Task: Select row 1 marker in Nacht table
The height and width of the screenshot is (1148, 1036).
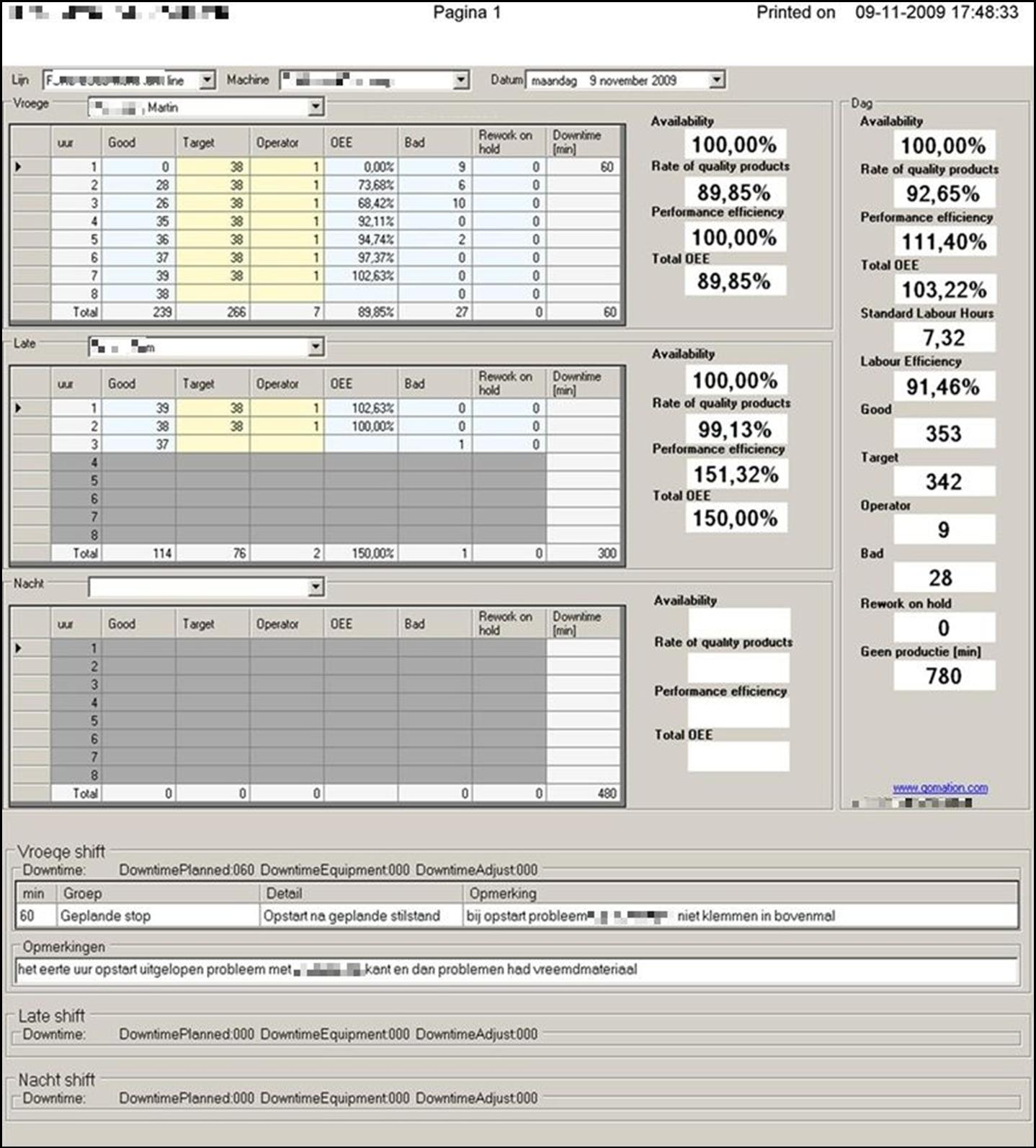Action: (31, 648)
